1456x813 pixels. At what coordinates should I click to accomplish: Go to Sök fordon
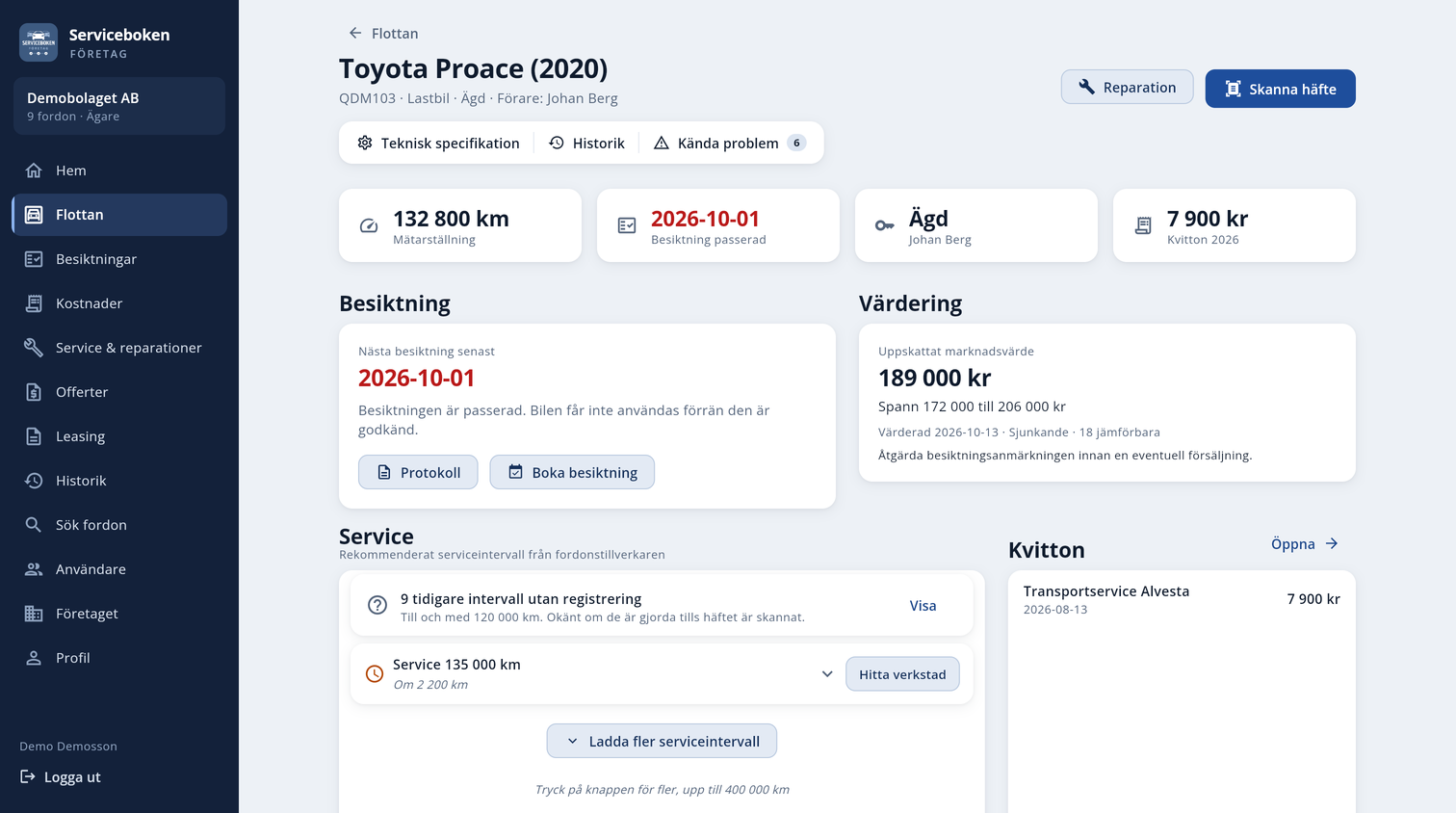pyautogui.click(x=119, y=525)
